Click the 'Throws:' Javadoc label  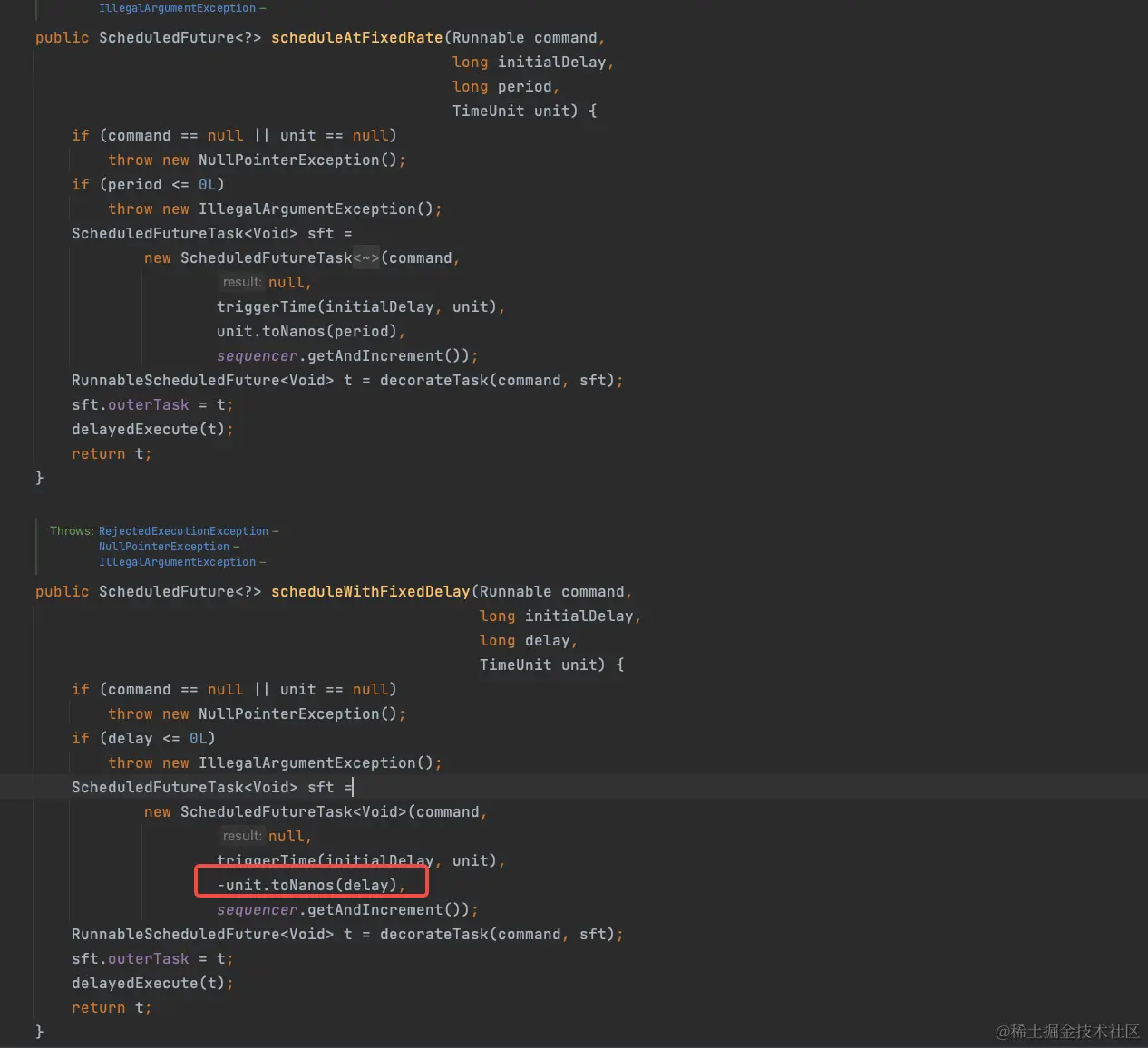coord(72,531)
